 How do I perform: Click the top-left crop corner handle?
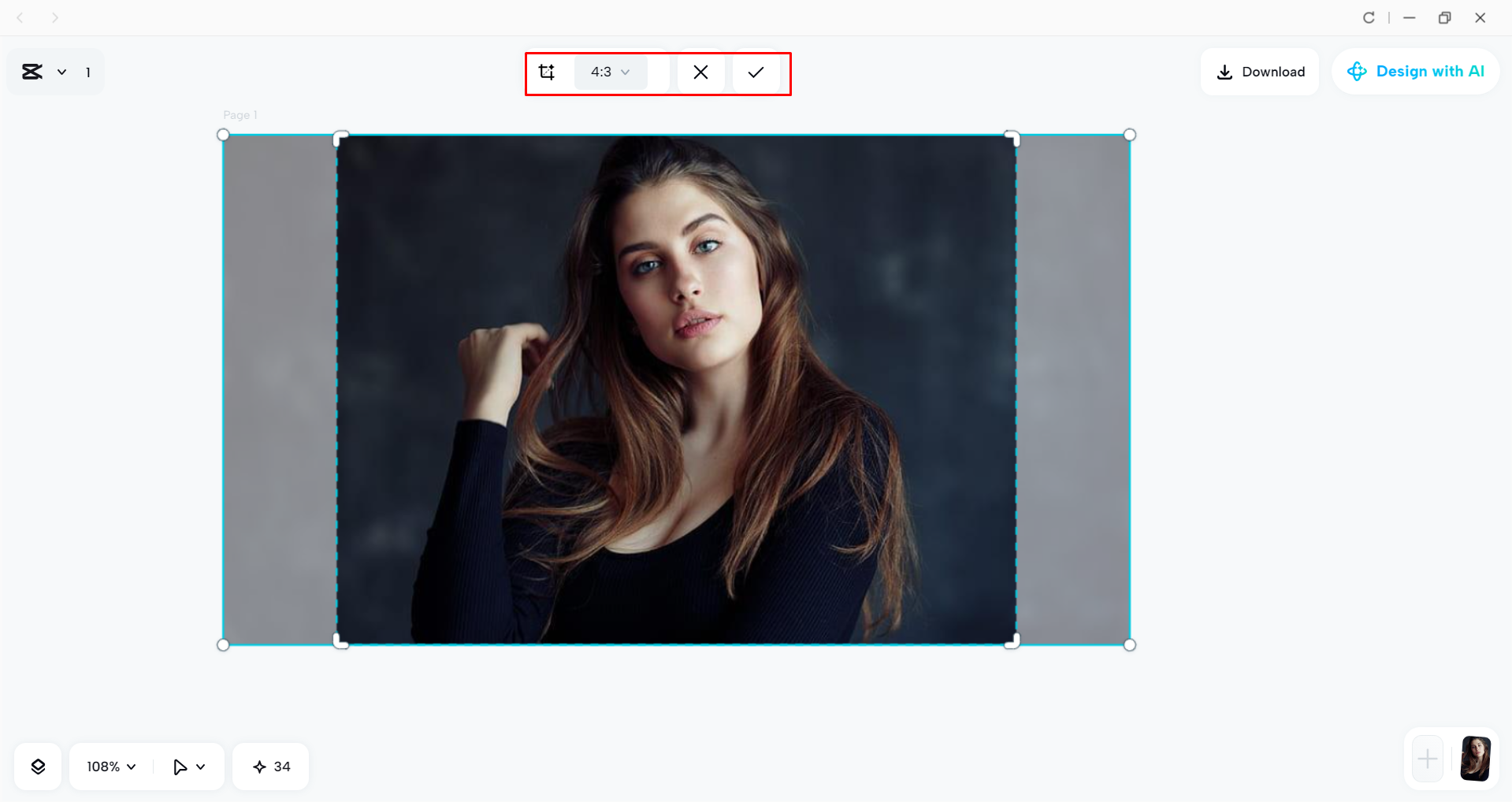[340, 139]
